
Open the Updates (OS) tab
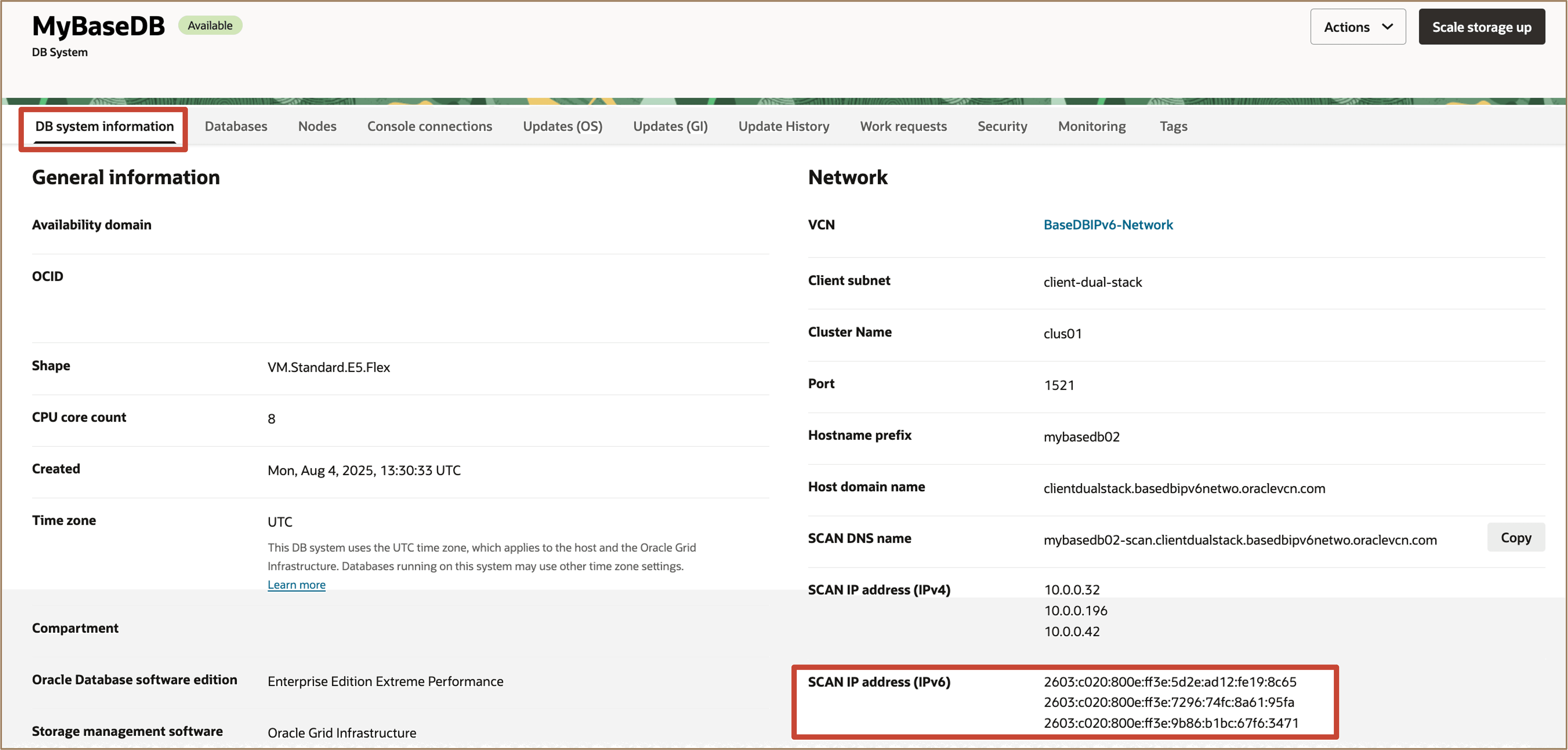pyautogui.click(x=562, y=126)
